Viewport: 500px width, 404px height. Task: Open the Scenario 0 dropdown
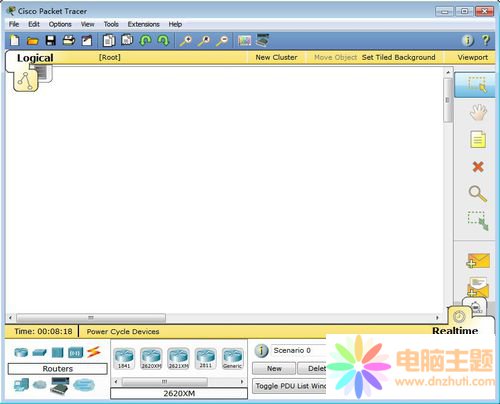coord(299,350)
